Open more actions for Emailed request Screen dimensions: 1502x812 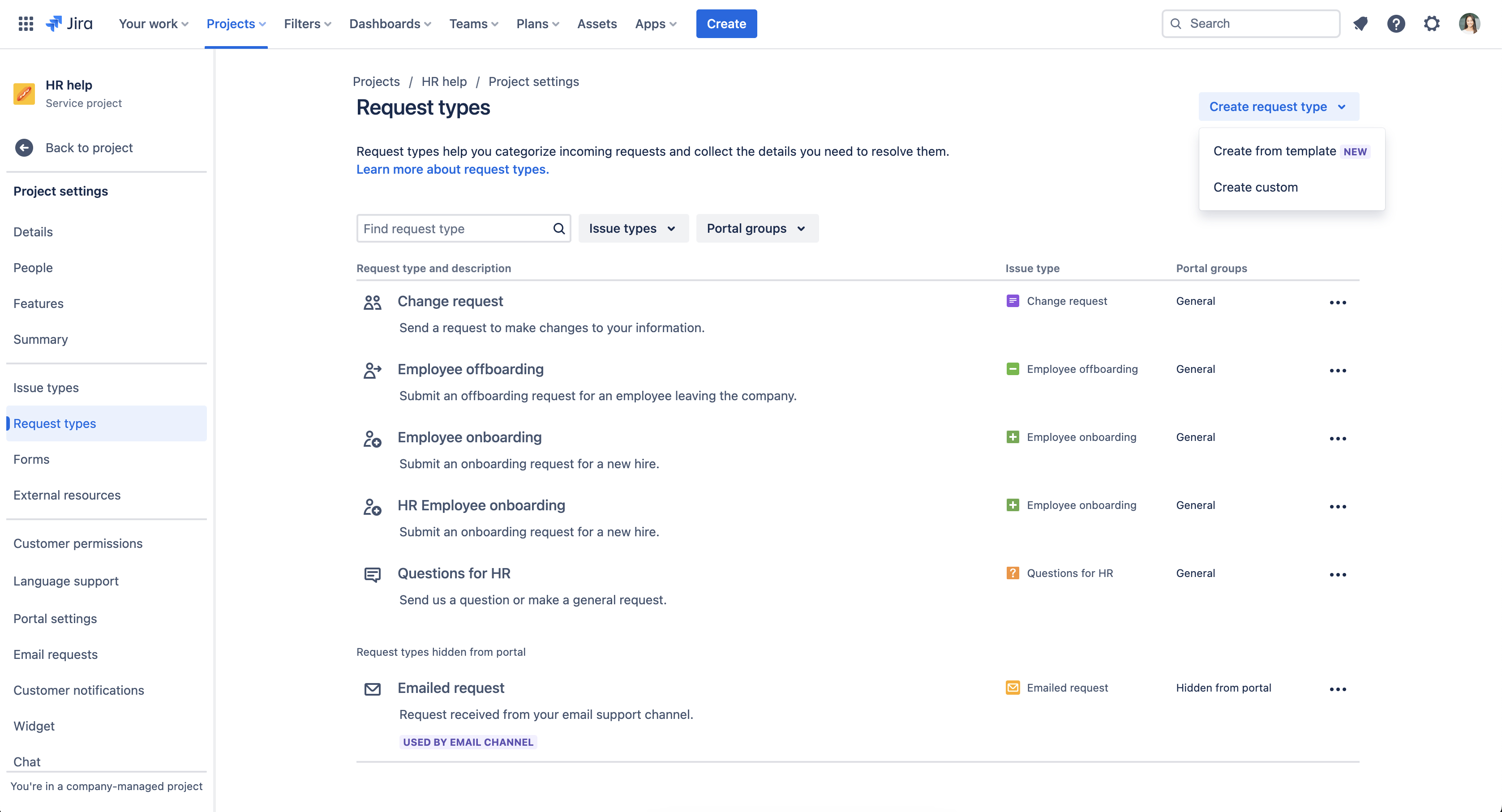tap(1338, 689)
